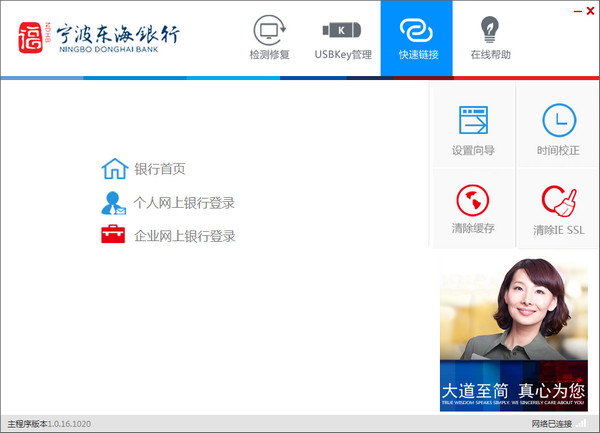Click the house icon for 银行首页
The image size is (600, 433).
115,169
